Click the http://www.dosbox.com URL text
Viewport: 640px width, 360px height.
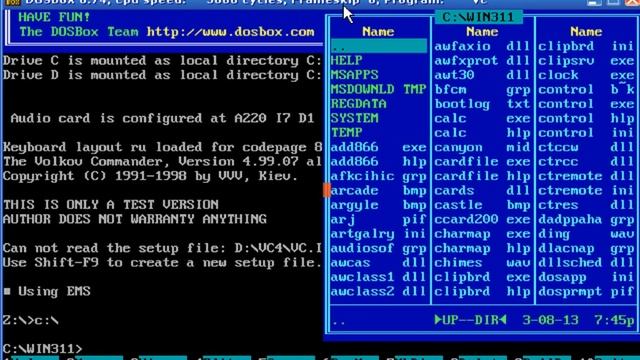231,32
